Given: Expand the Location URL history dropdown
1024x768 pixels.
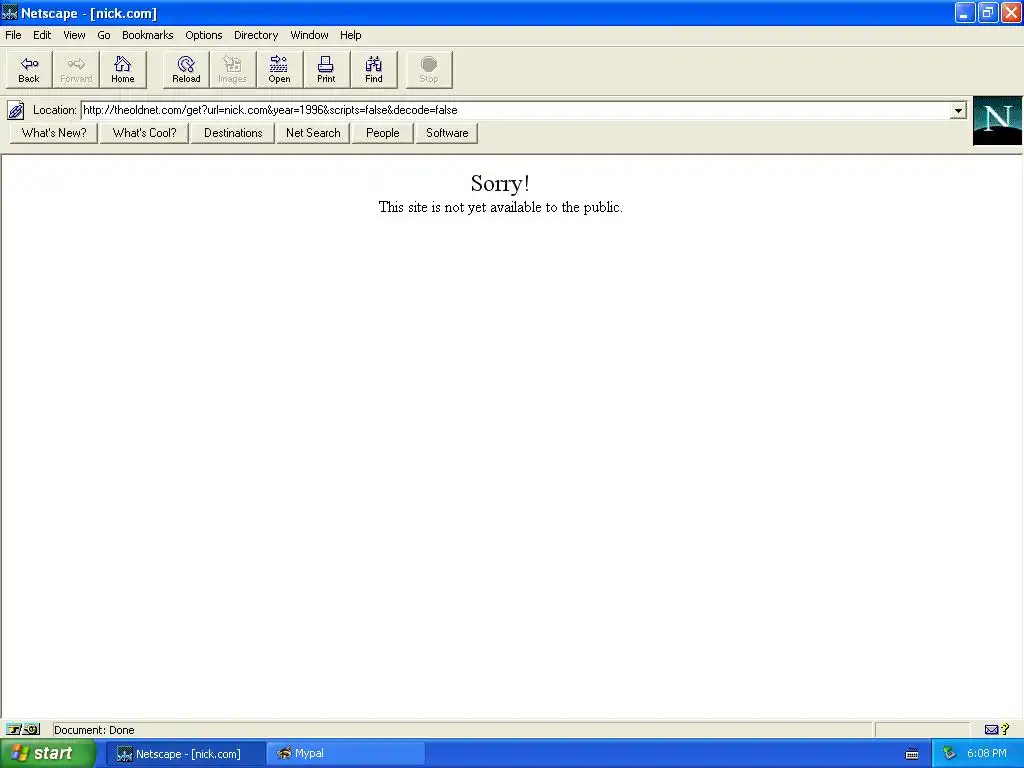Looking at the screenshot, I should click(957, 110).
